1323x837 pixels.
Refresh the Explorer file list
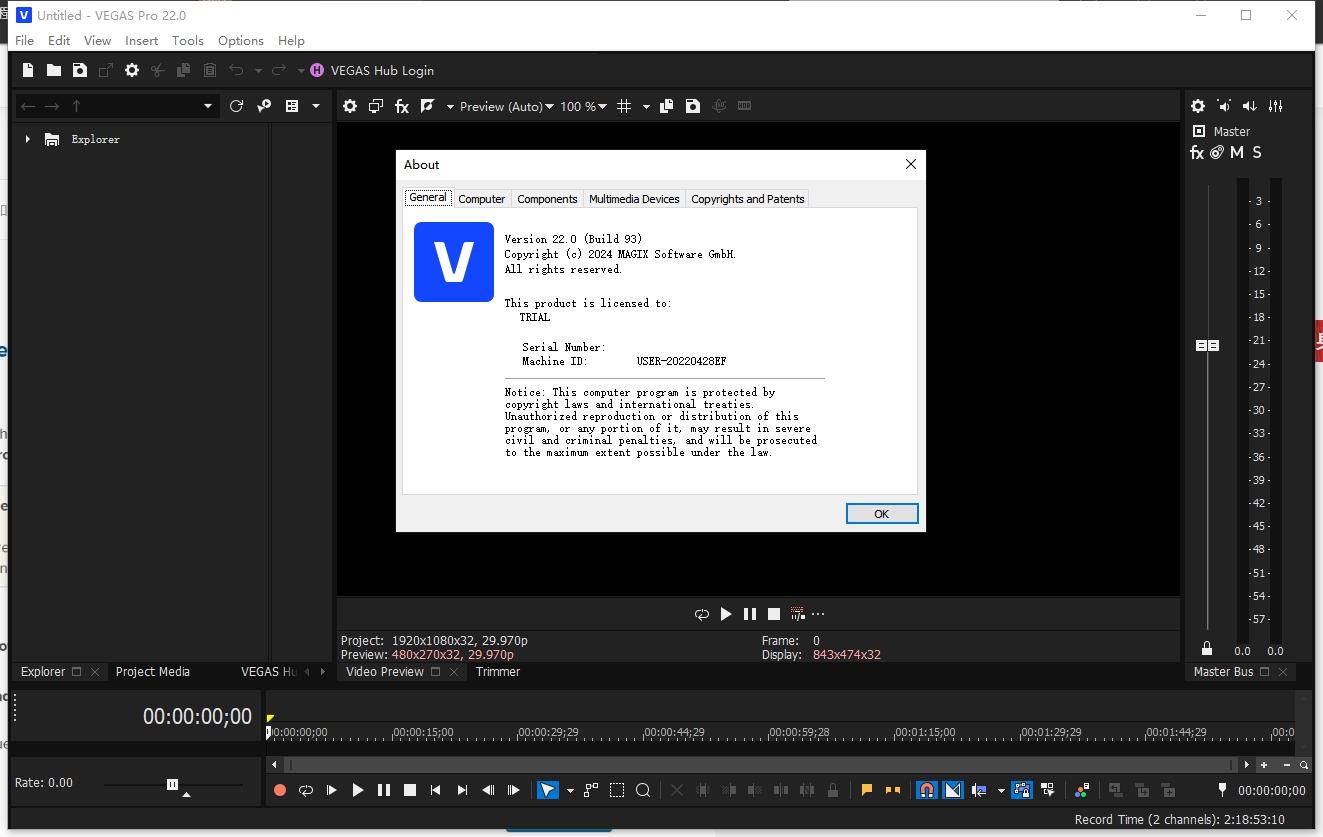(236, 106)
